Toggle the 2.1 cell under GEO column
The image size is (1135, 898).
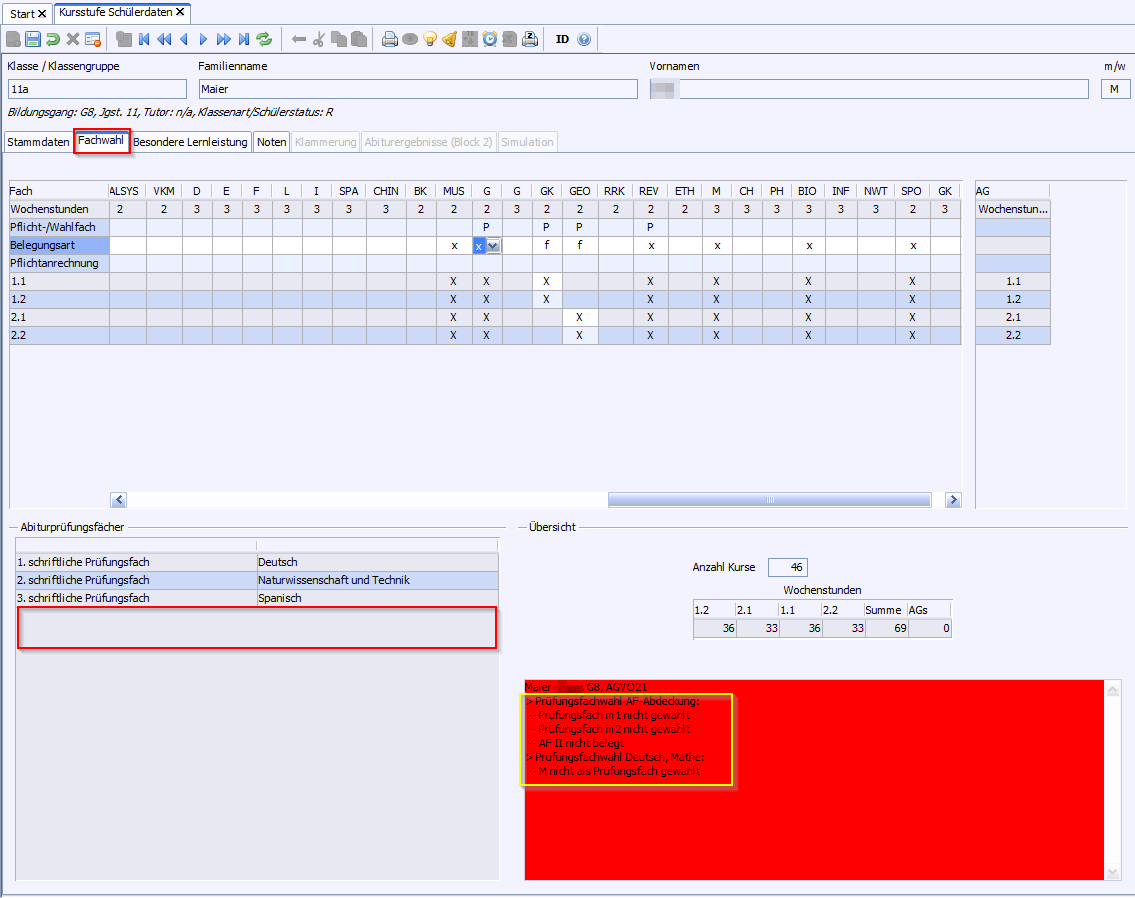pos(579,317)
